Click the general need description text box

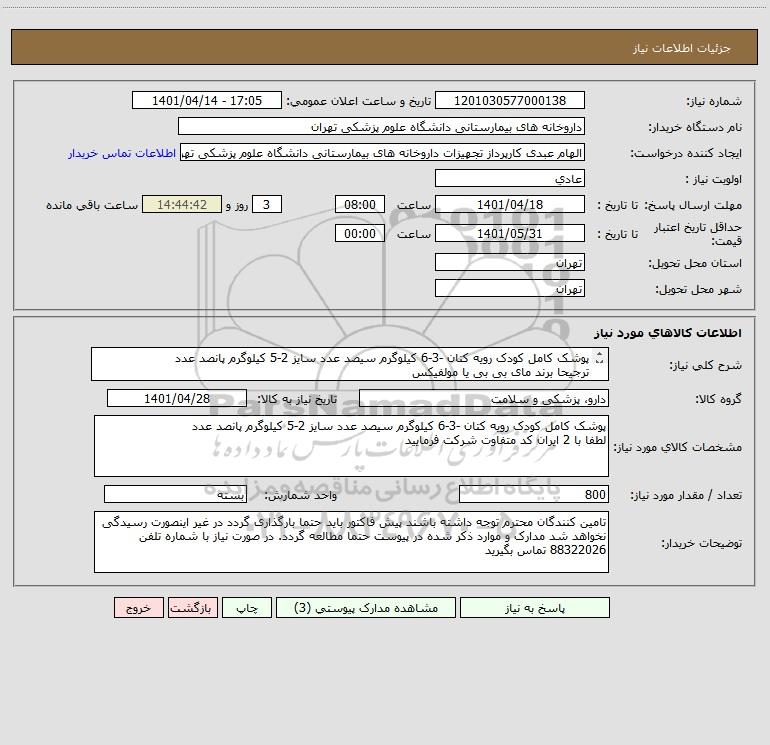350,364
